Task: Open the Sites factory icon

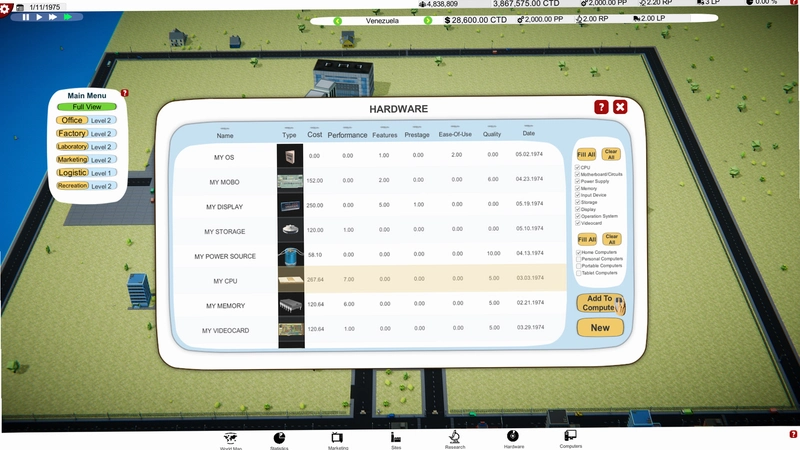Action: coord(395,437)
